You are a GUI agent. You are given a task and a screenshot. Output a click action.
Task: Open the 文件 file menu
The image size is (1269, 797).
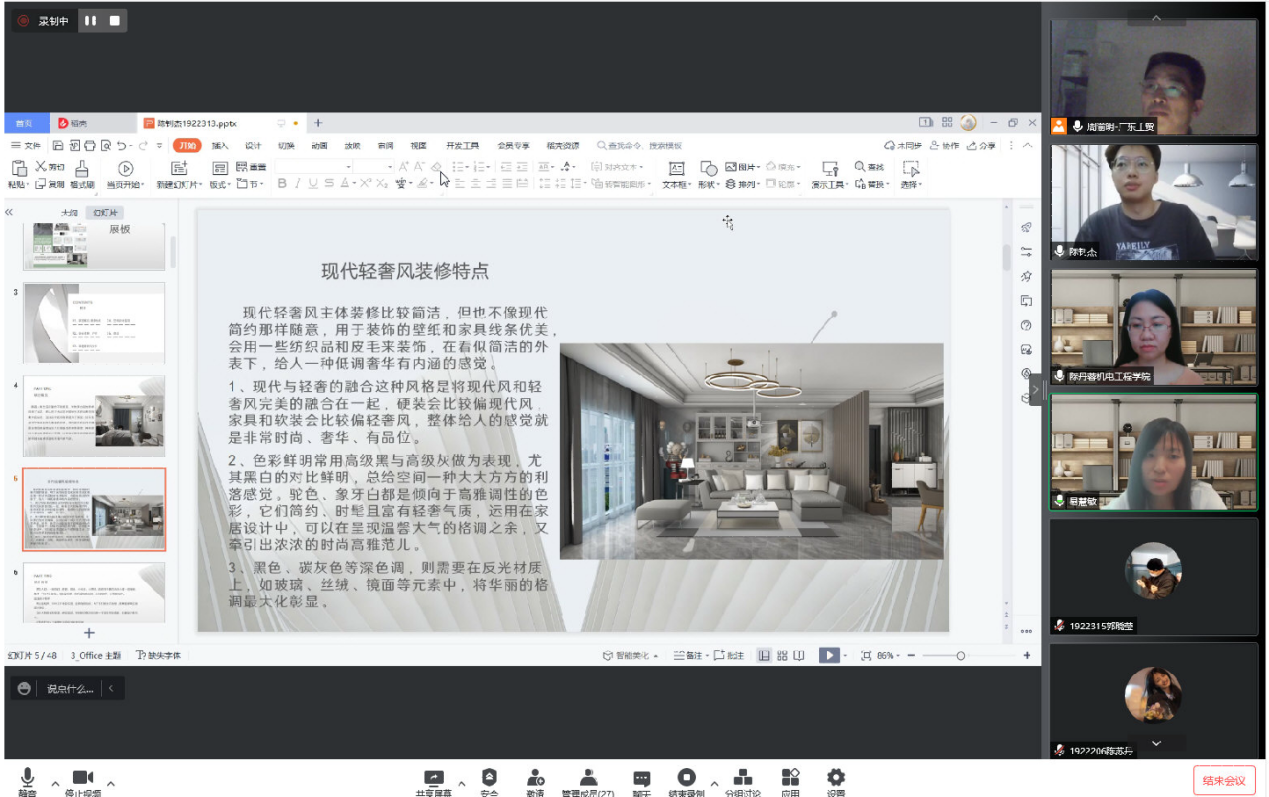pos(27,146)
